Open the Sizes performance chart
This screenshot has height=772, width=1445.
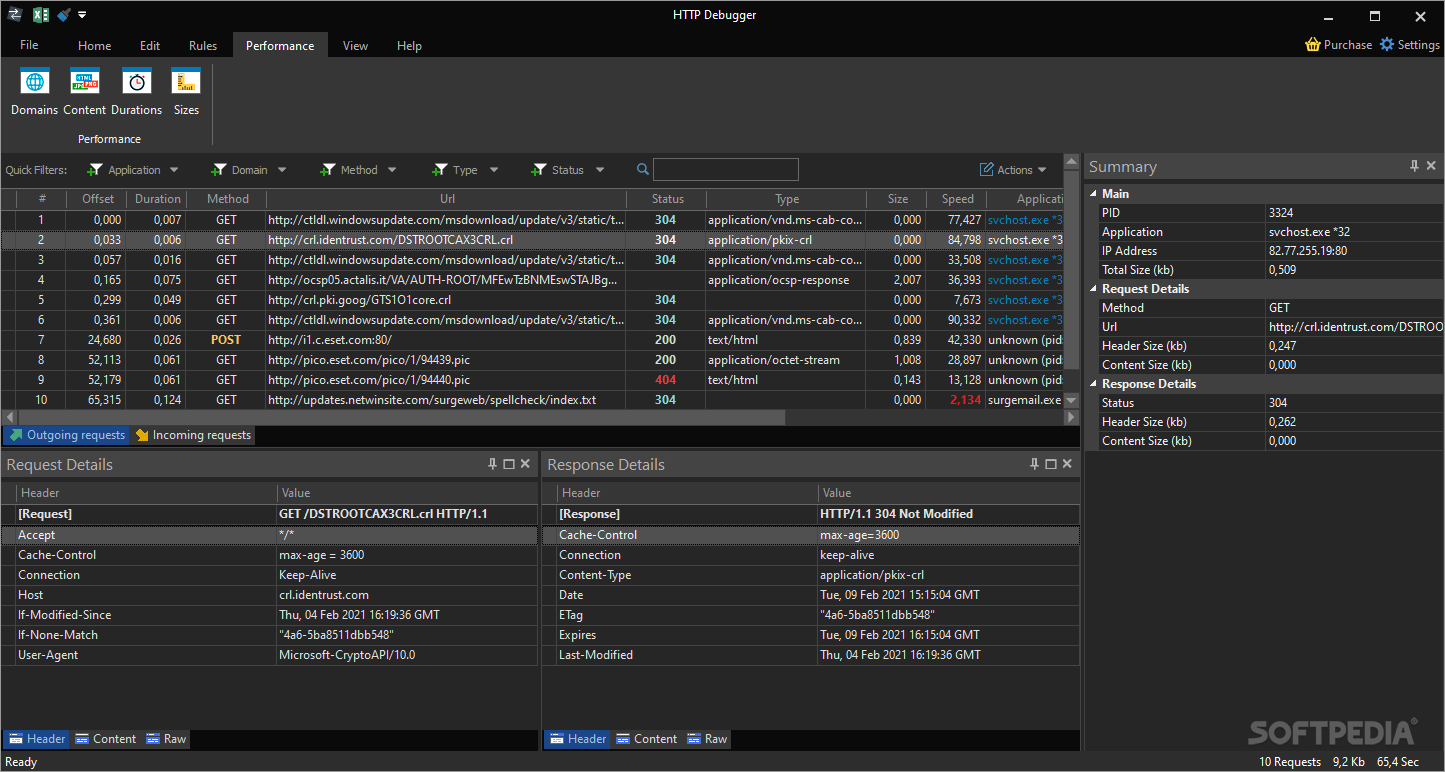tap(186, 92)
